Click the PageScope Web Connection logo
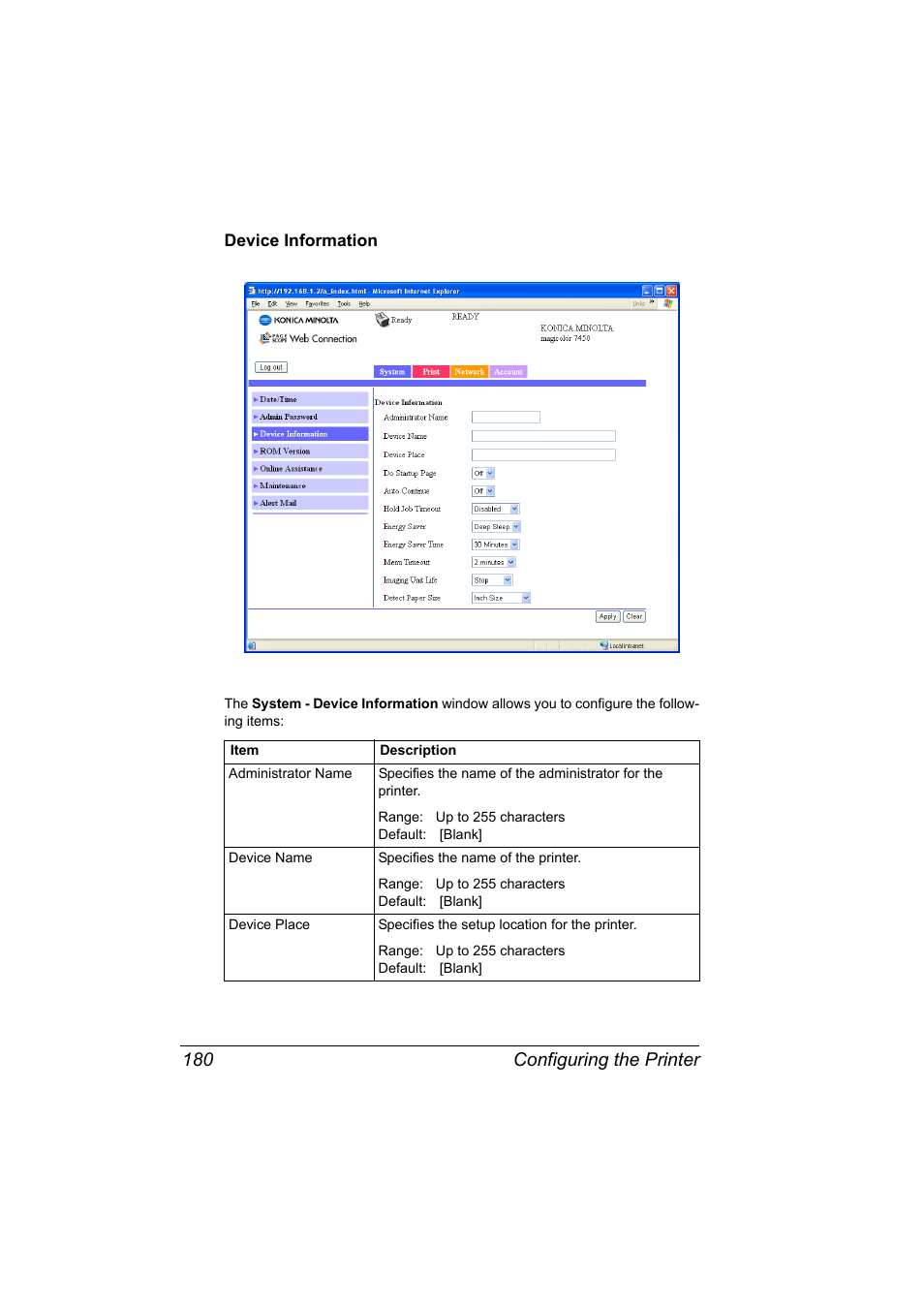924x1308 pixels. pyautogui.click(x=308, y=338)
